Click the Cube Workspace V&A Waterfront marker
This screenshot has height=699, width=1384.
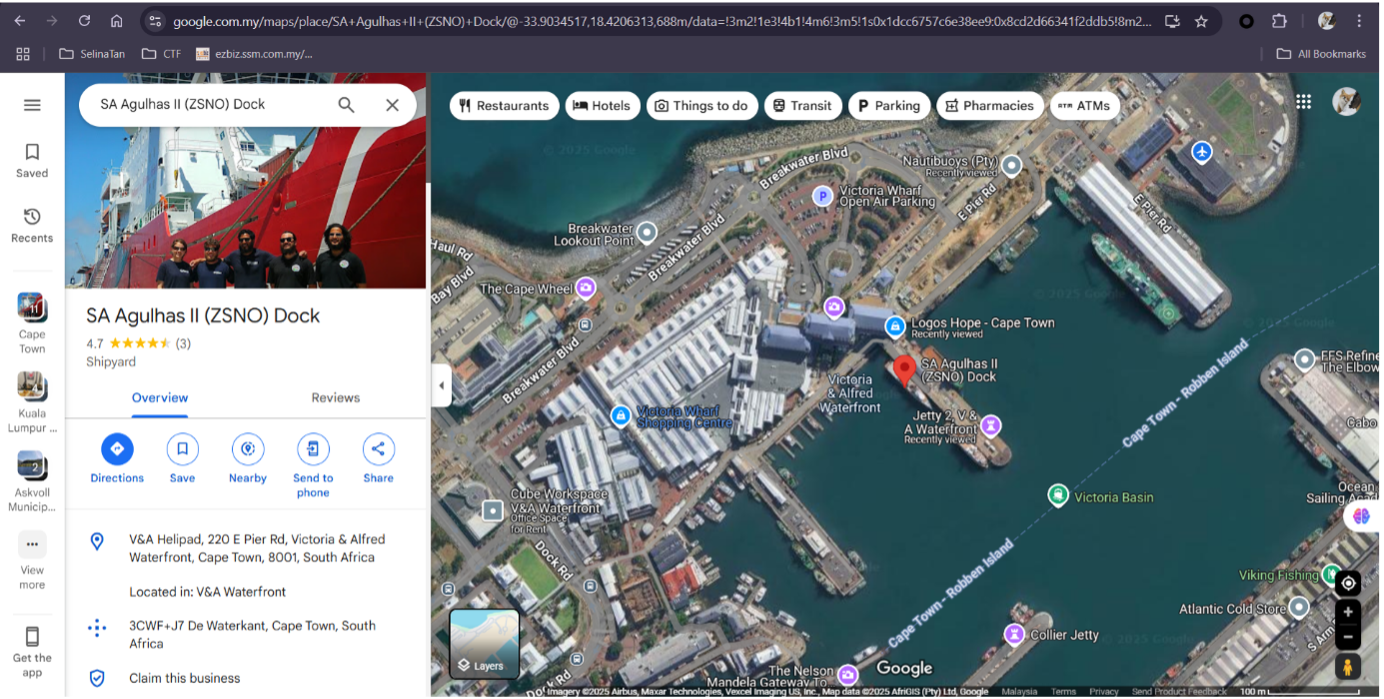point(492,511)
